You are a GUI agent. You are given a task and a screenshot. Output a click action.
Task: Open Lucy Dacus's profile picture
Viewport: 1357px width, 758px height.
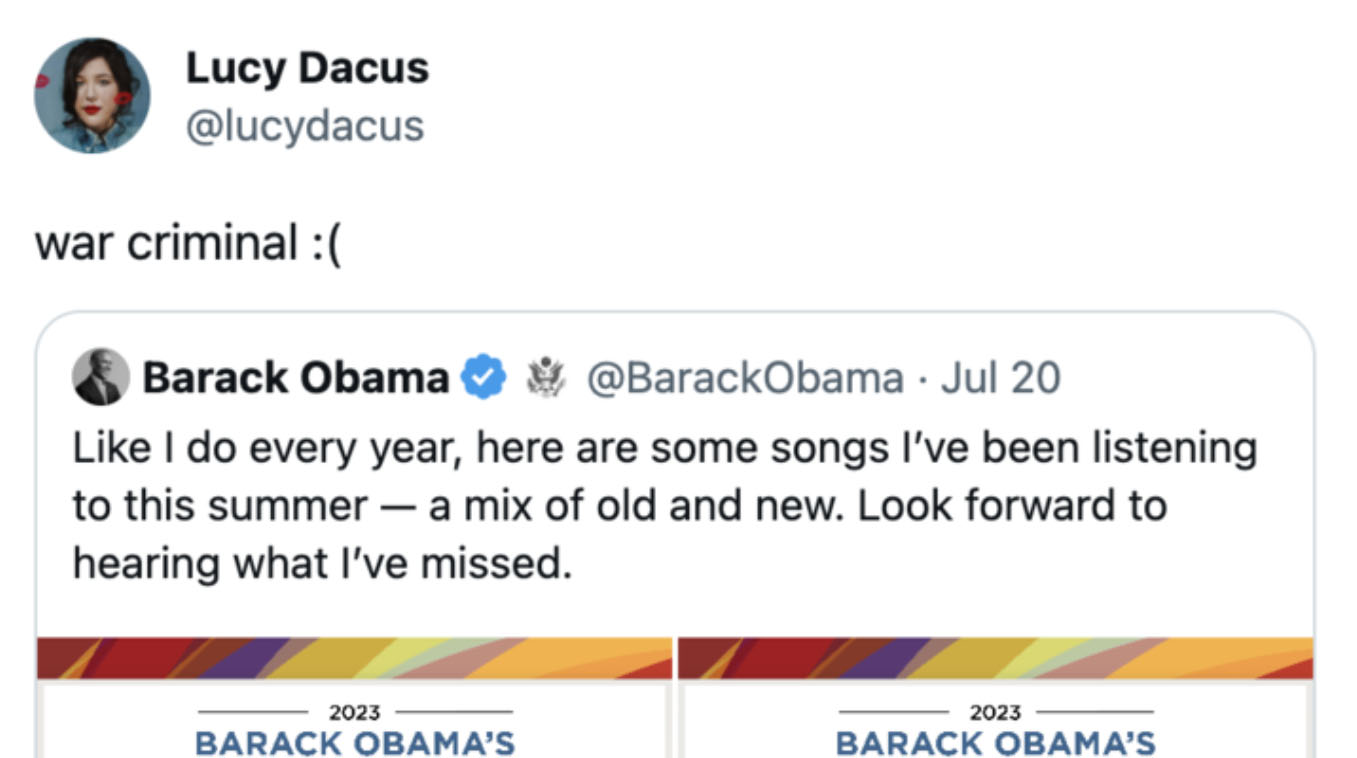(x=92, y=96)
